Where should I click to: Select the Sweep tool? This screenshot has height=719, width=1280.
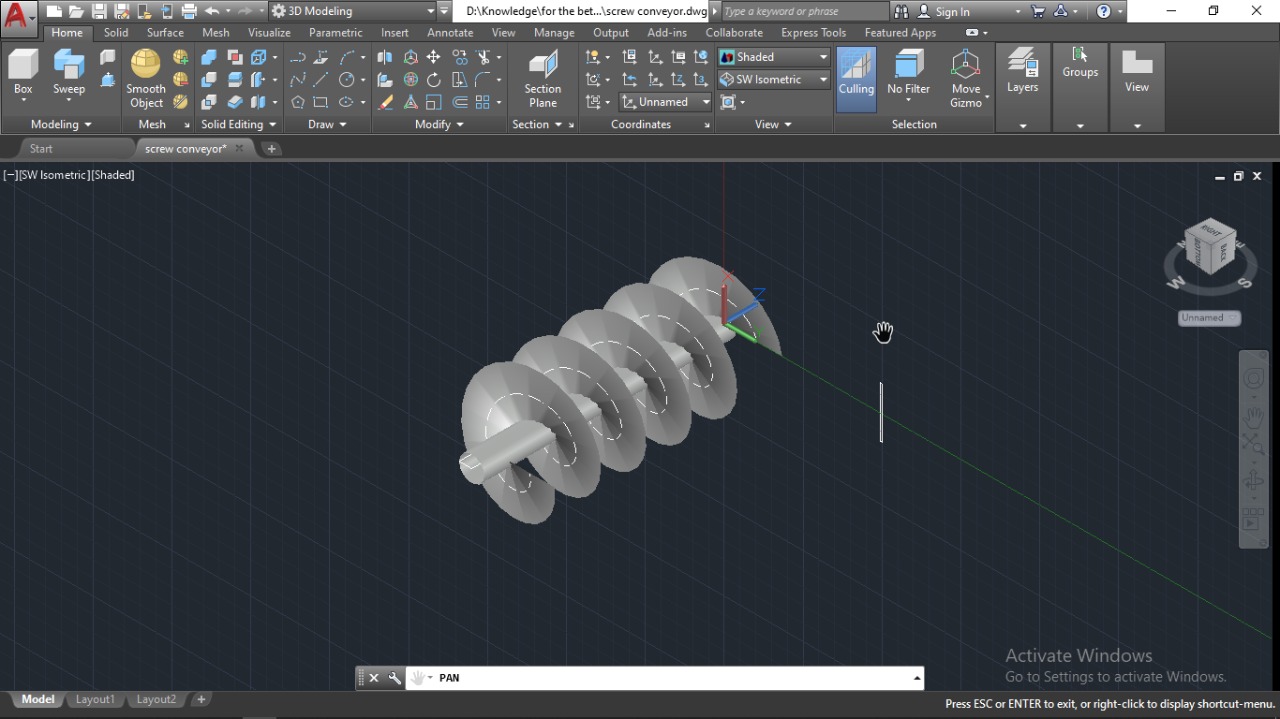coord(69,72)
